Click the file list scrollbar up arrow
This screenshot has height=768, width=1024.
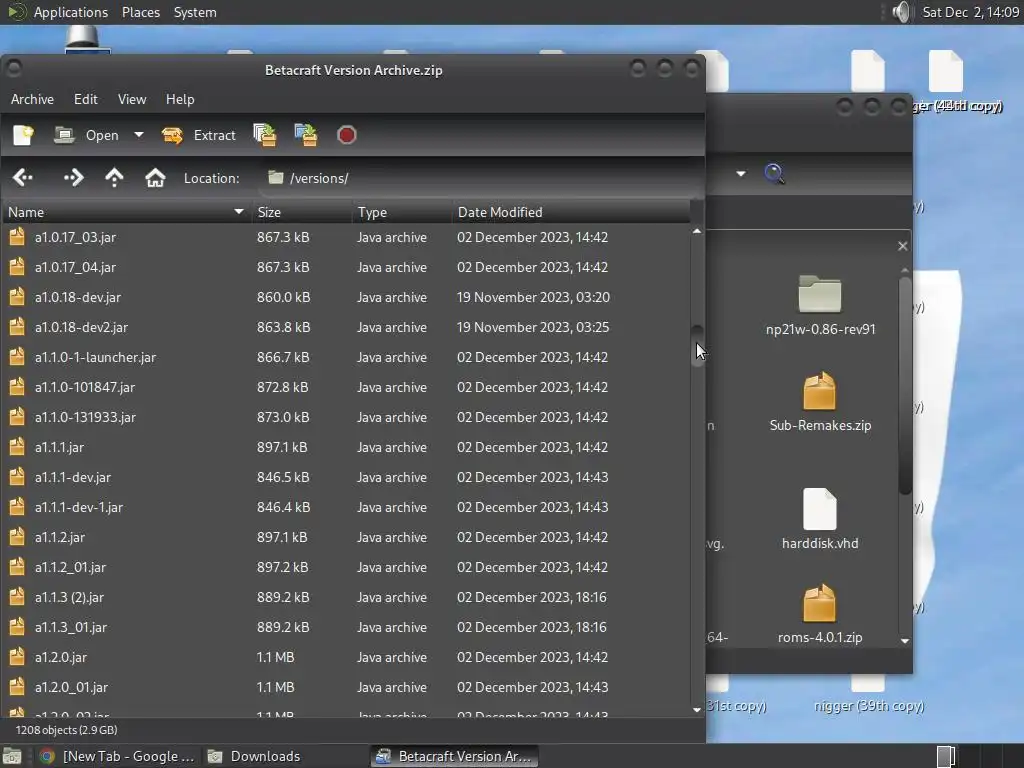697,231
